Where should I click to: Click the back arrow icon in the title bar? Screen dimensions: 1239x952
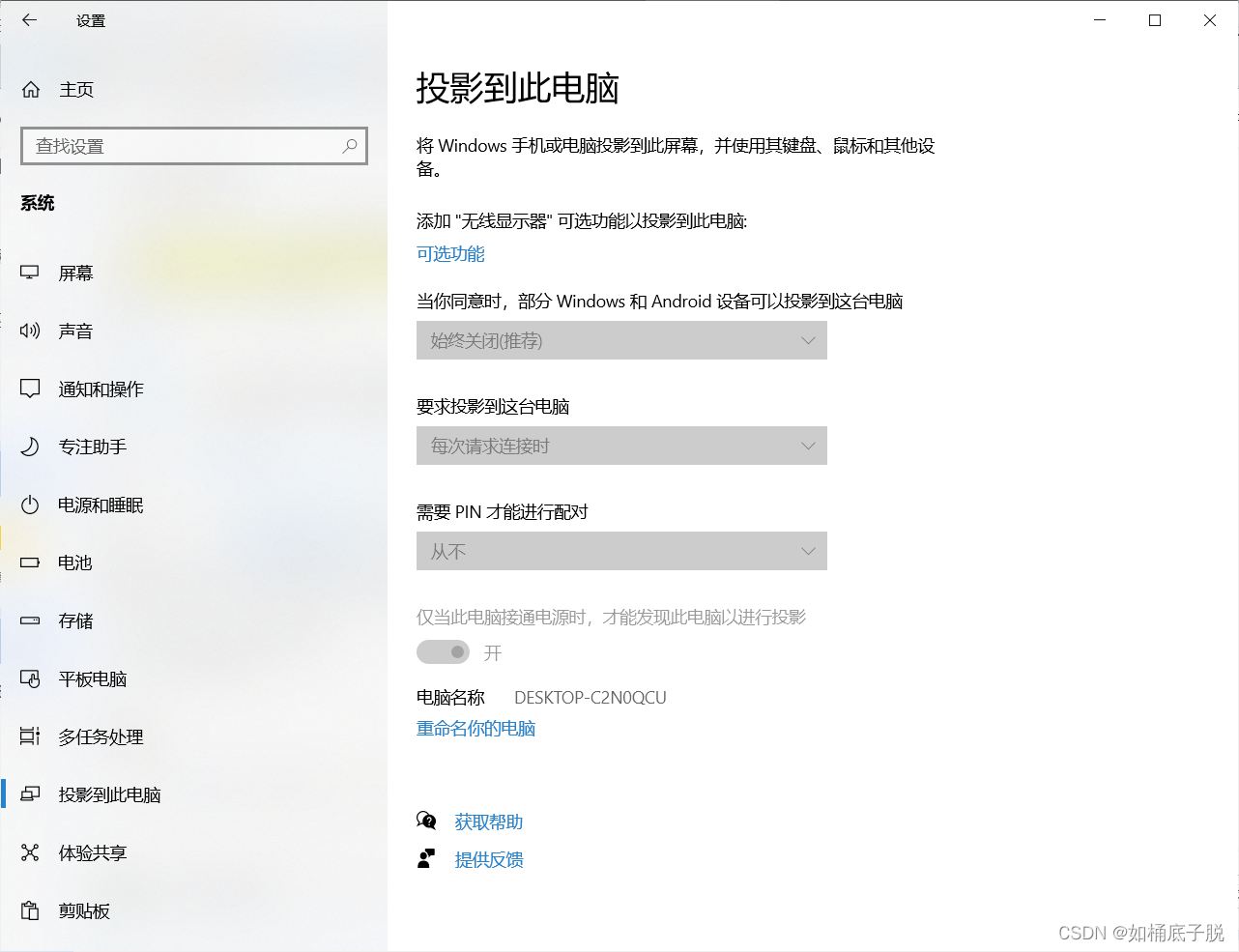[30, 19]
